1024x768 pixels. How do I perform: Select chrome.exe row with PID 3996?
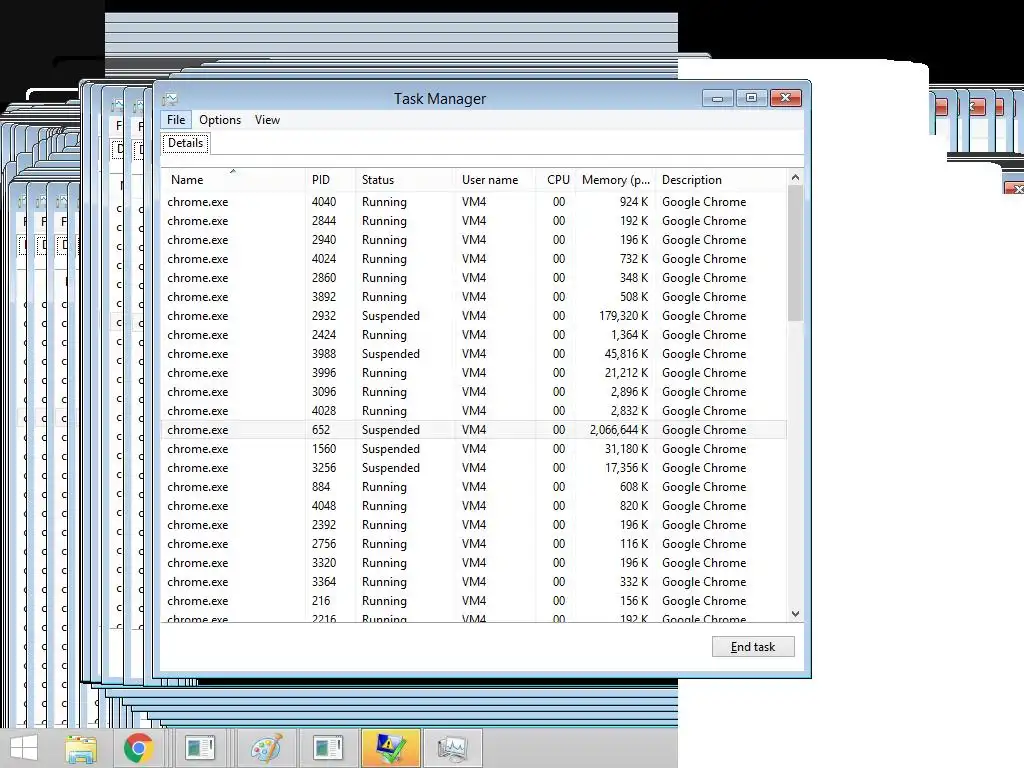[x=473, y=373]
